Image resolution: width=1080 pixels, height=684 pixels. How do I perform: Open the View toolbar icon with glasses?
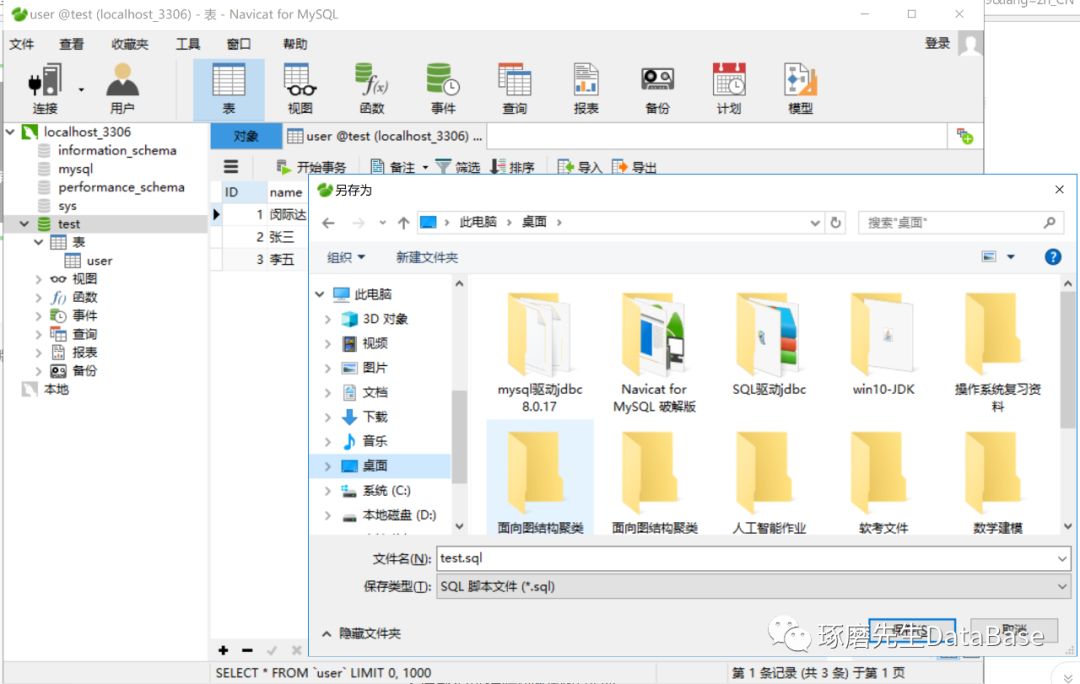click(x=300, y=88)
